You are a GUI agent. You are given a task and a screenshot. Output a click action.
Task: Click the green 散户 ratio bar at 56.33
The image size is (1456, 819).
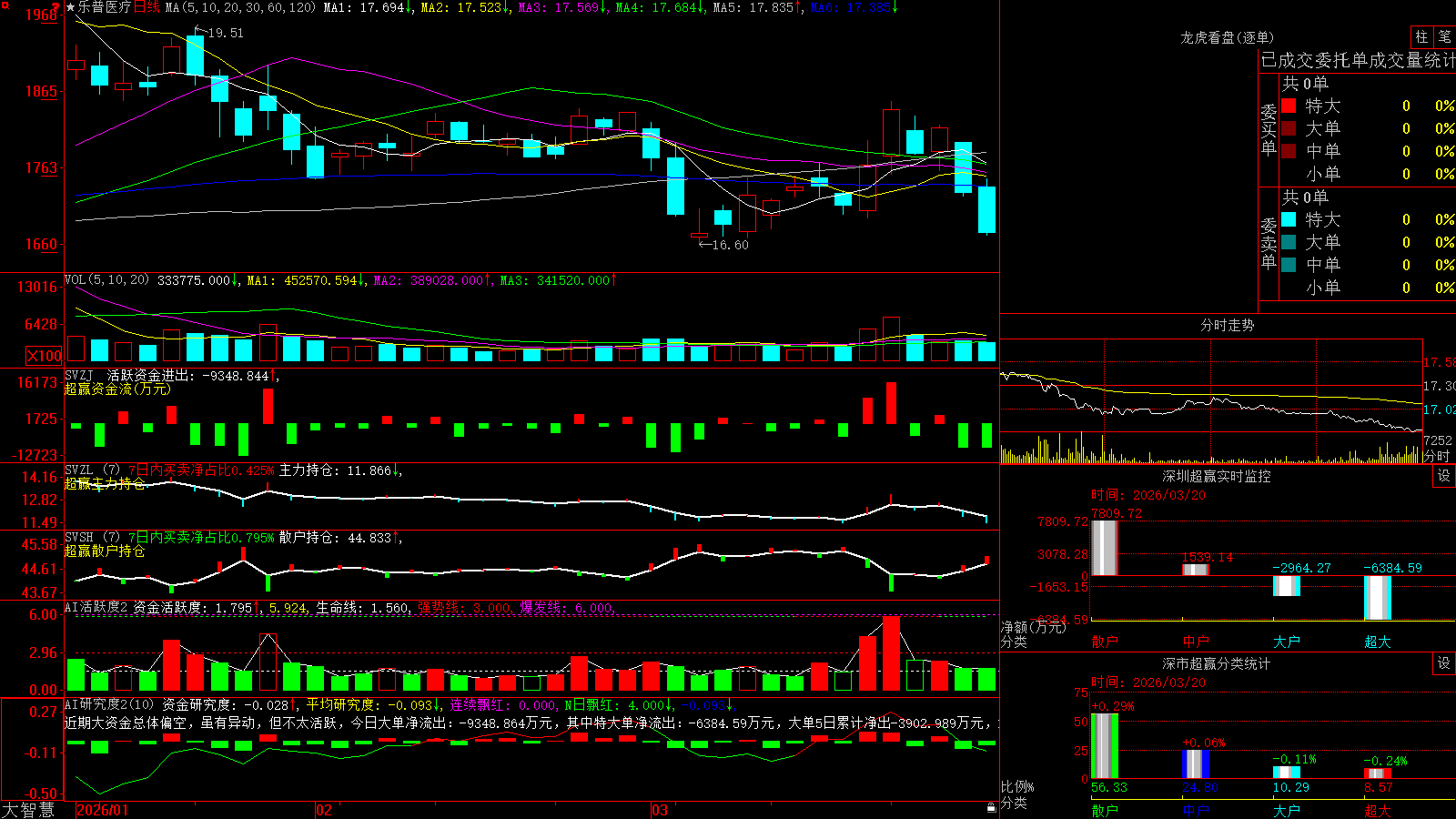[1104, 746]
